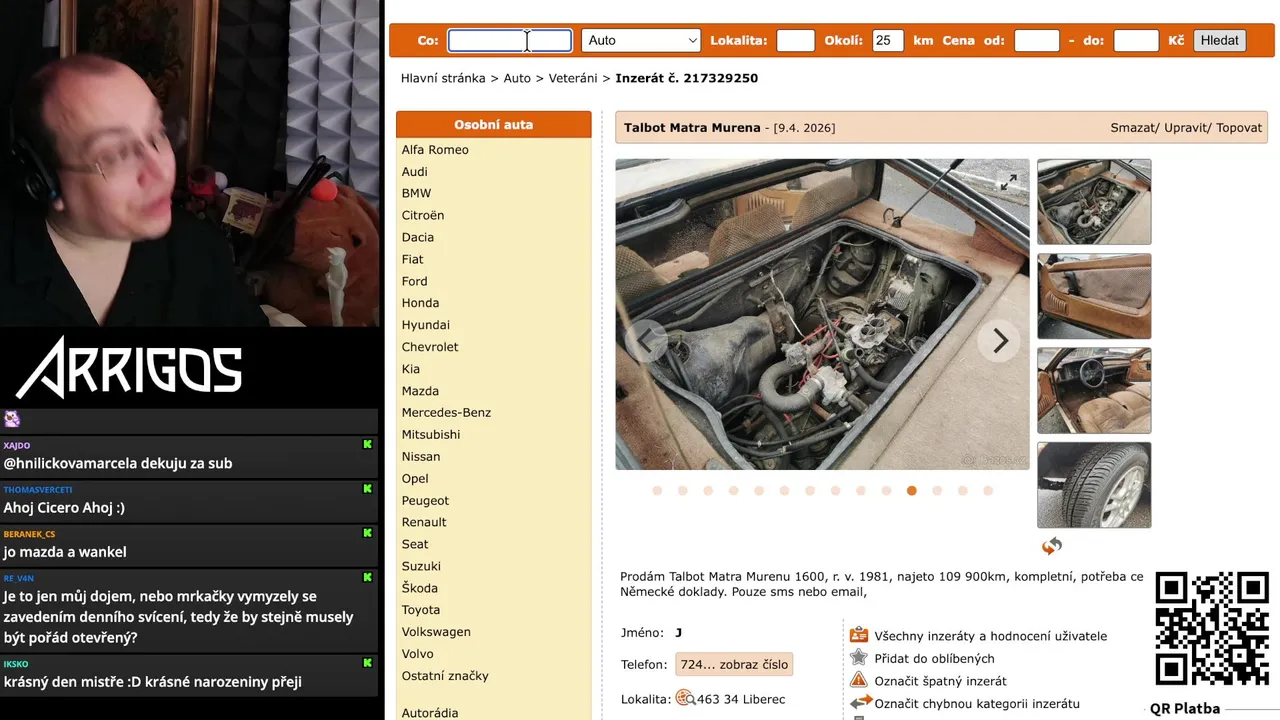This screenshot has width=1280, height=720.
Task: Open the Mitsubishi brand category
Action: coord(431,435)
